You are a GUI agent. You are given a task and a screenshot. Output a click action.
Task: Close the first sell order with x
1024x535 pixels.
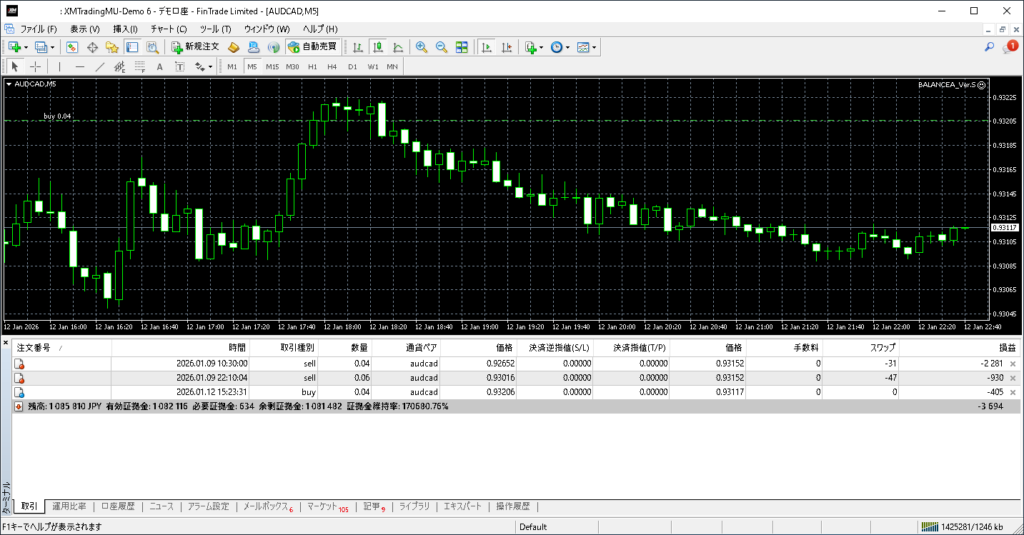click(1012, 363)
